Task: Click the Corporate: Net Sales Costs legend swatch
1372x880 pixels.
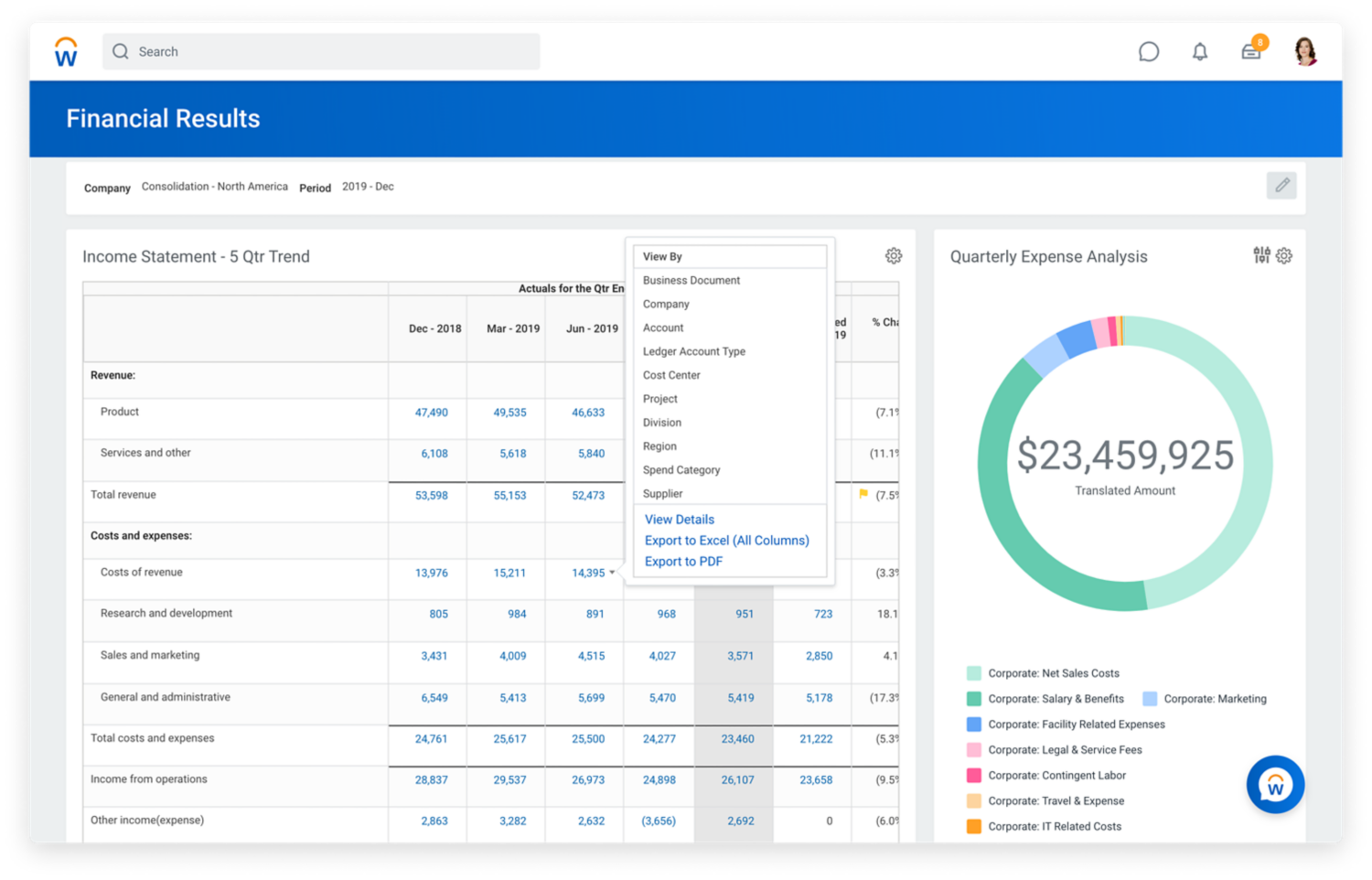Action: point(973,672)
